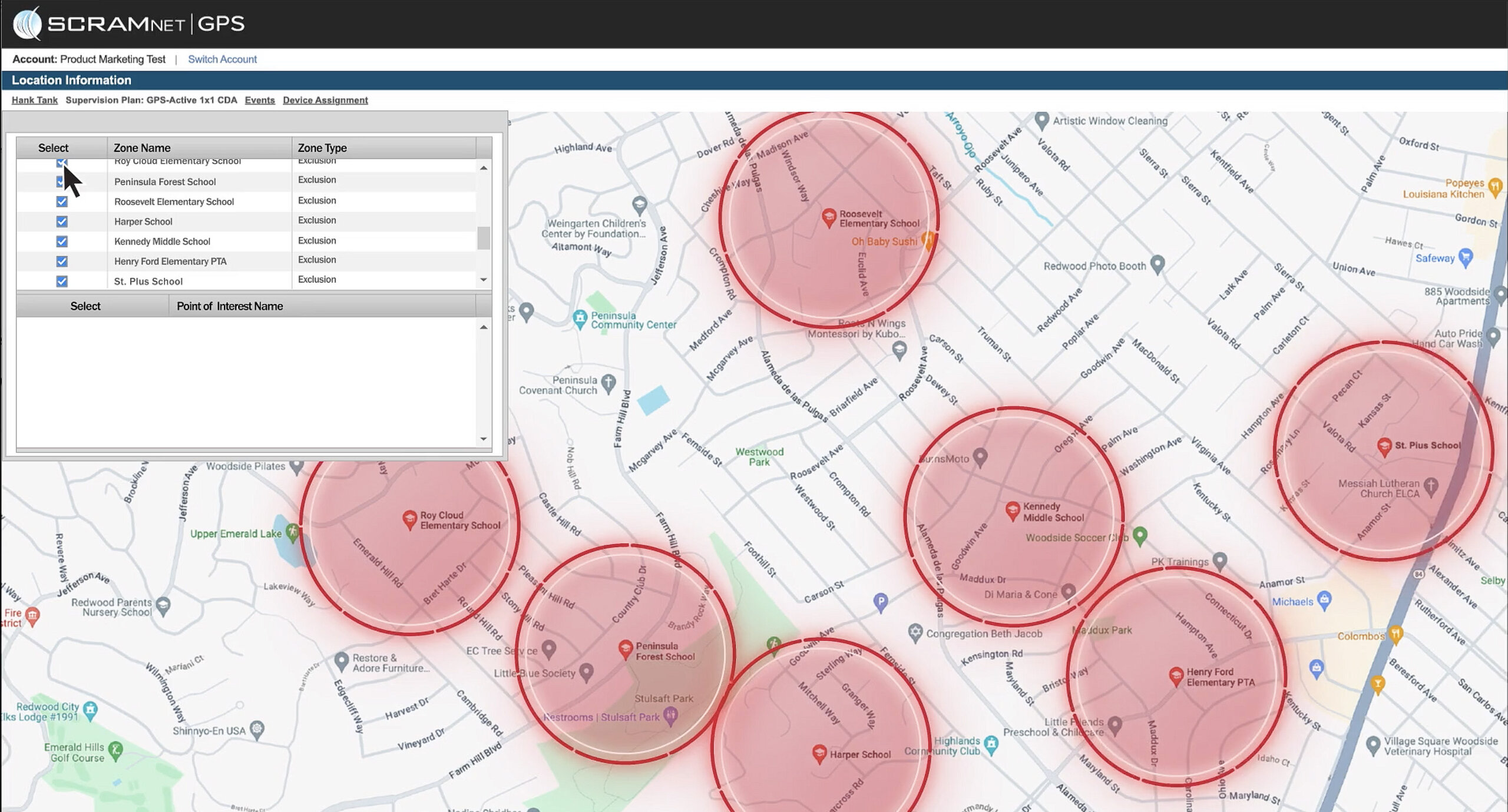Image resolution: width=1508 pixels, height=812 pixels.
Task: Click the zone list scroll-down arrow
Action: pyautogui.click(x=484, y=280)
